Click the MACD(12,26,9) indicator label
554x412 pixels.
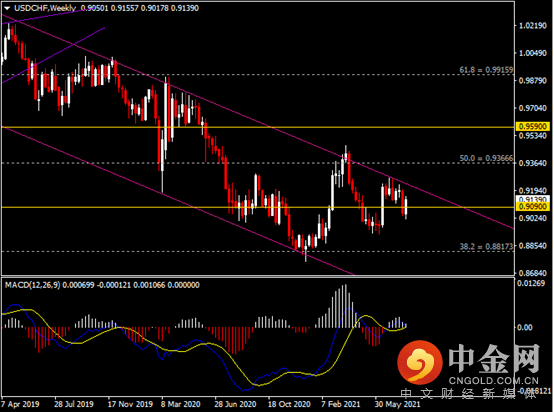(33, 285)
